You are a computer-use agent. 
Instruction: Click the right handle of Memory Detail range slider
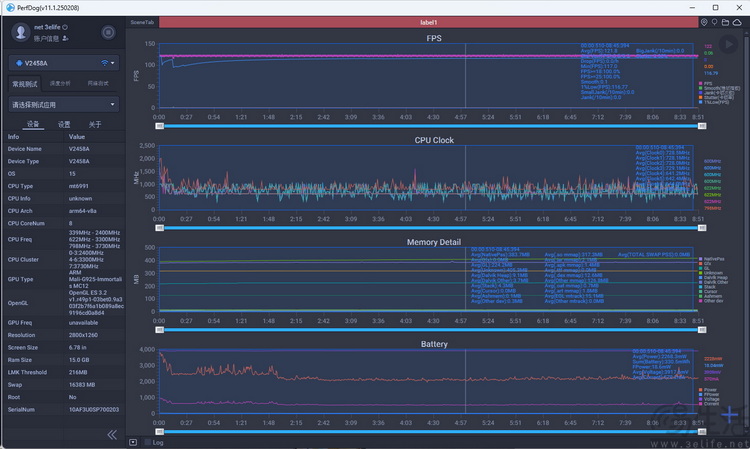[x=702, y=330]
